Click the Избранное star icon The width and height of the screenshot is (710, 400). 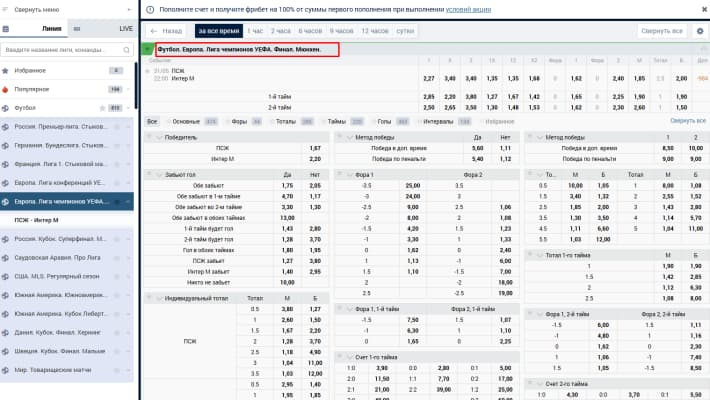click(5, 71)
